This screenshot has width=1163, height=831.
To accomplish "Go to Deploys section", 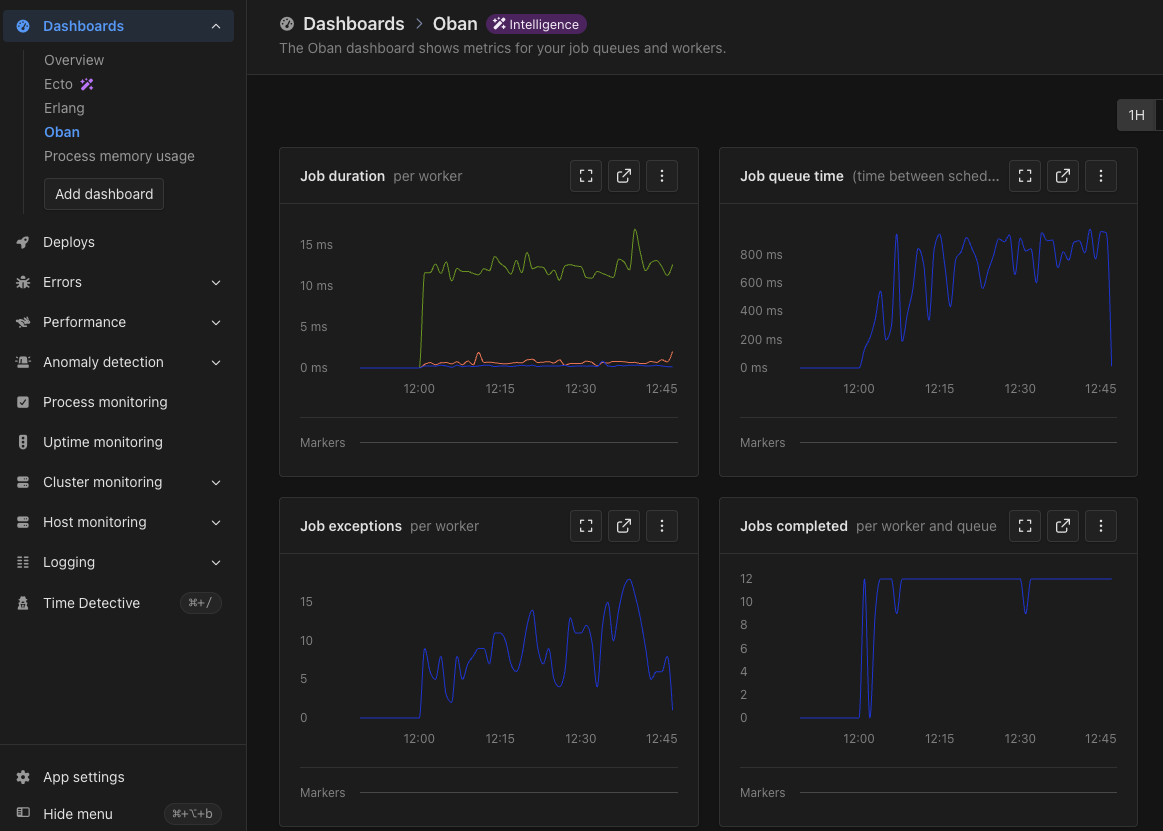I will pos(69,243).
